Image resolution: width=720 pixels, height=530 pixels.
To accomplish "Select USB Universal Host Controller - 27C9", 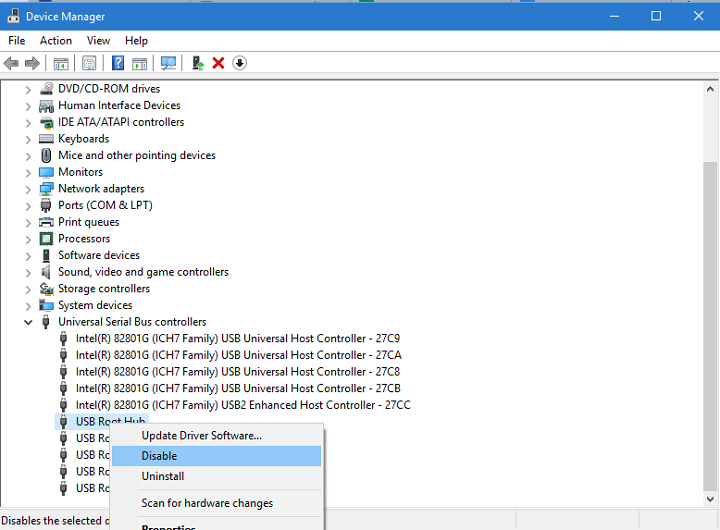I will (238, 338).
